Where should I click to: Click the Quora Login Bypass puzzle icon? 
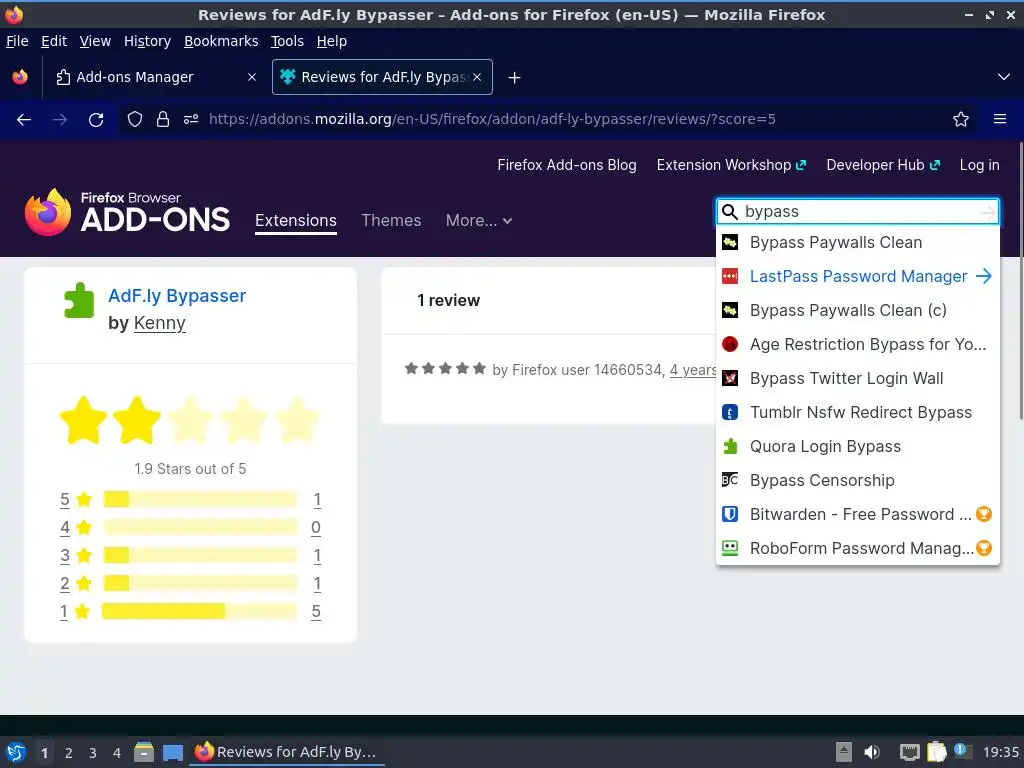point(730,446)
